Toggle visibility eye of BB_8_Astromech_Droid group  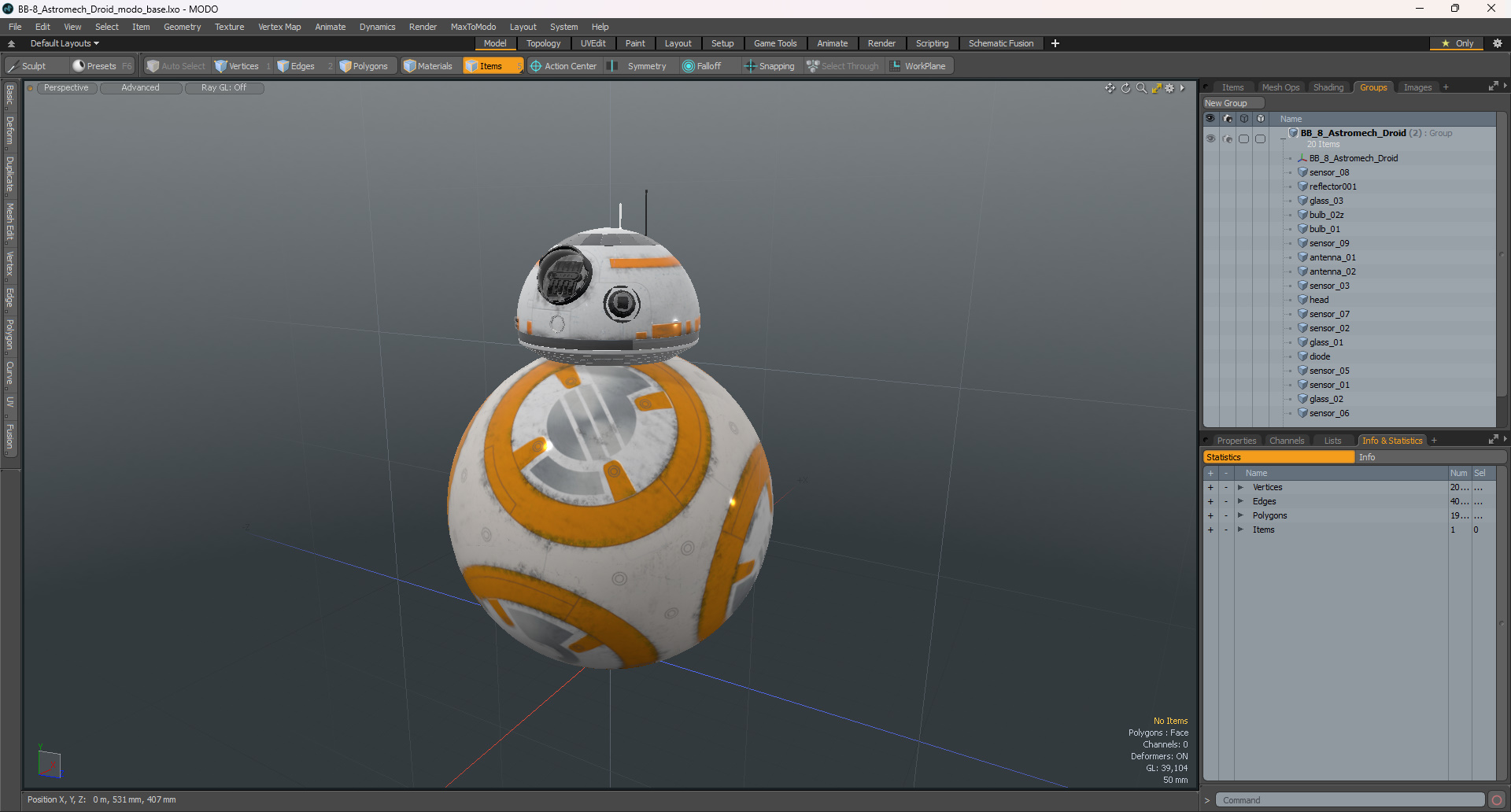tap(1210, 138)
